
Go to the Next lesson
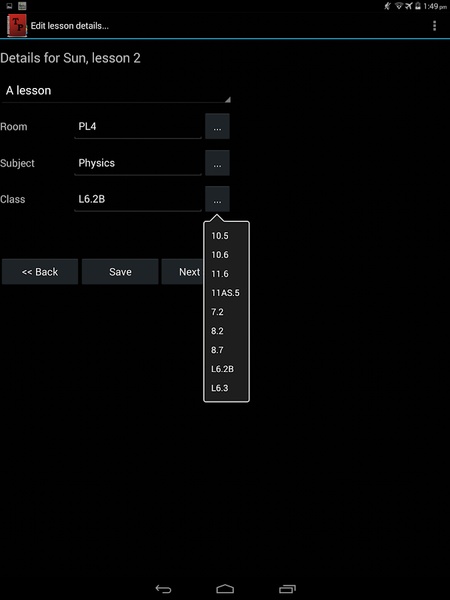click(183, 272)
